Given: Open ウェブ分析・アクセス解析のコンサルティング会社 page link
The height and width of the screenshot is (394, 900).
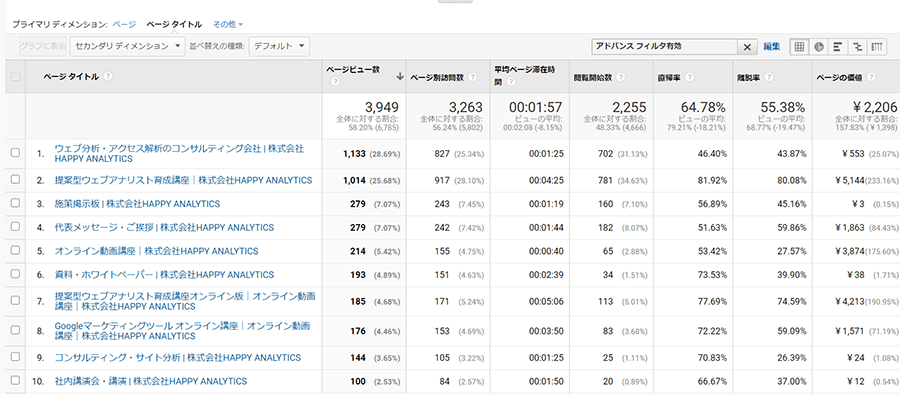Looking at the screenshot, I should click(x=179, y=153).
